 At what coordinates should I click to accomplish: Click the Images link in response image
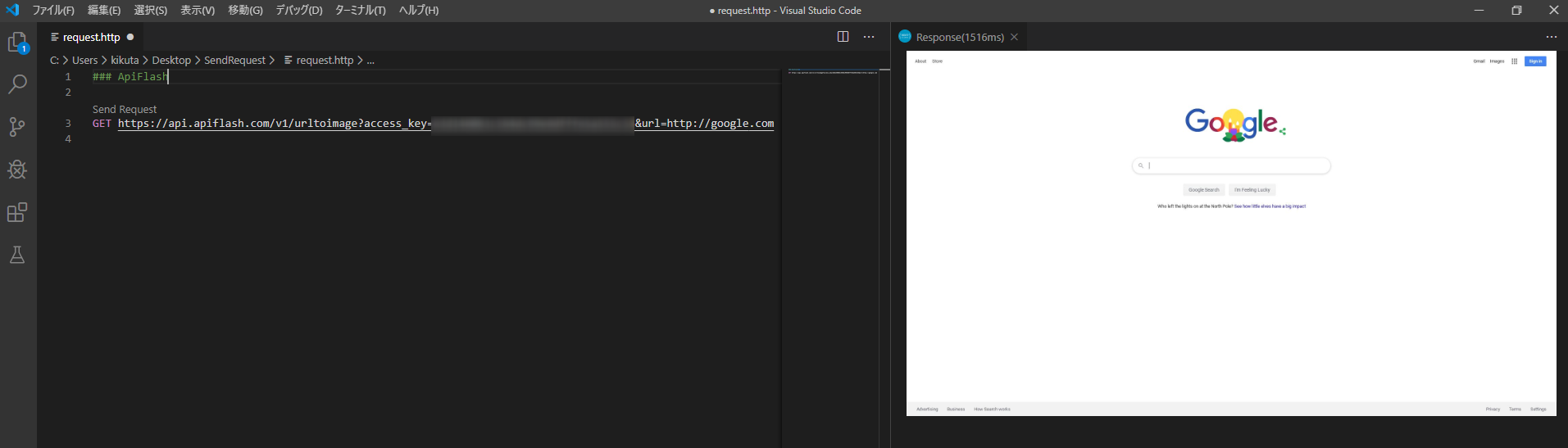(x=1497, y=61)
